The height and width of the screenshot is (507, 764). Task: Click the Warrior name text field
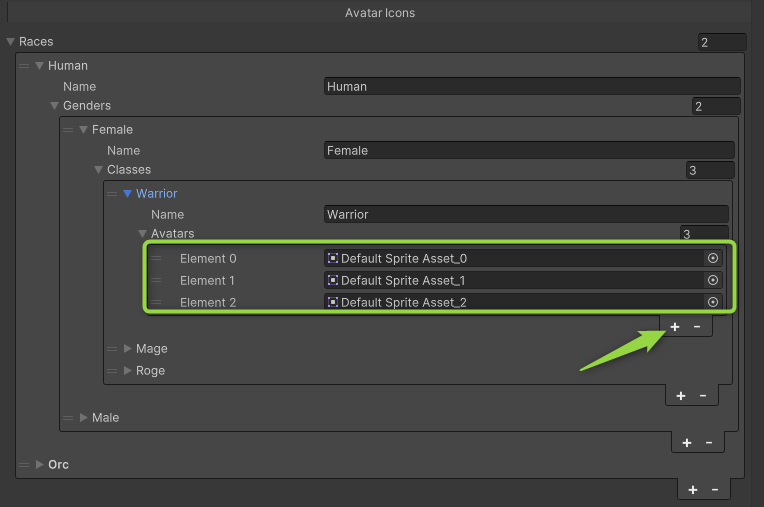pos(526,214)
